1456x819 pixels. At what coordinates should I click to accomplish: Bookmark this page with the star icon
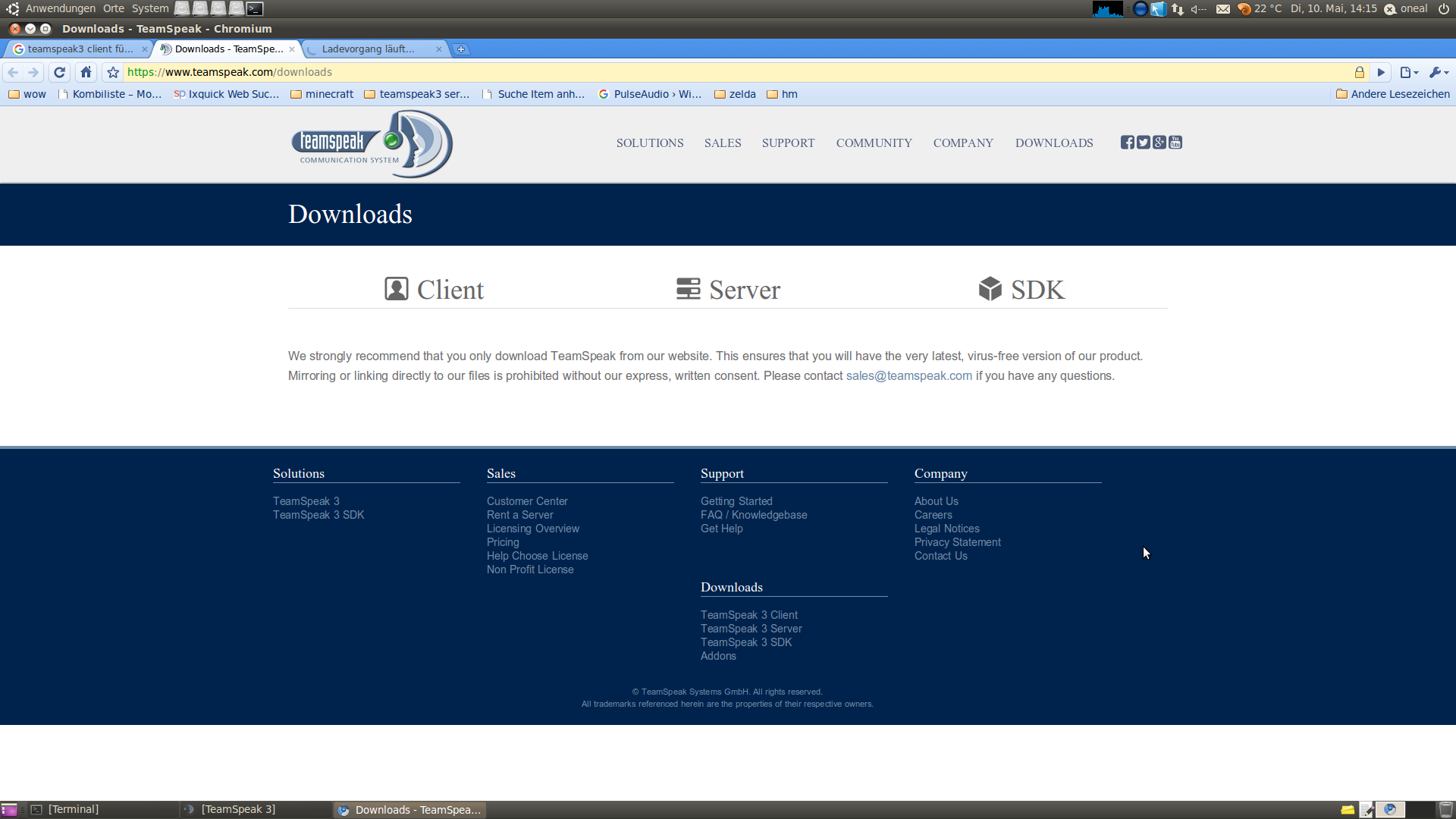[x=113, y=72]
